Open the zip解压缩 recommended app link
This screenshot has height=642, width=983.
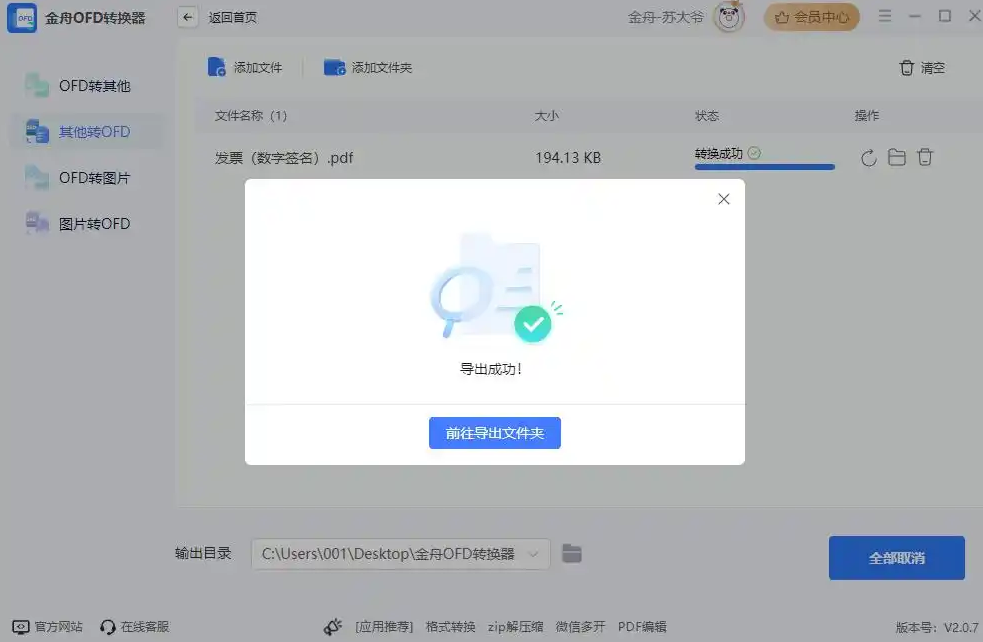pos(515,627)
